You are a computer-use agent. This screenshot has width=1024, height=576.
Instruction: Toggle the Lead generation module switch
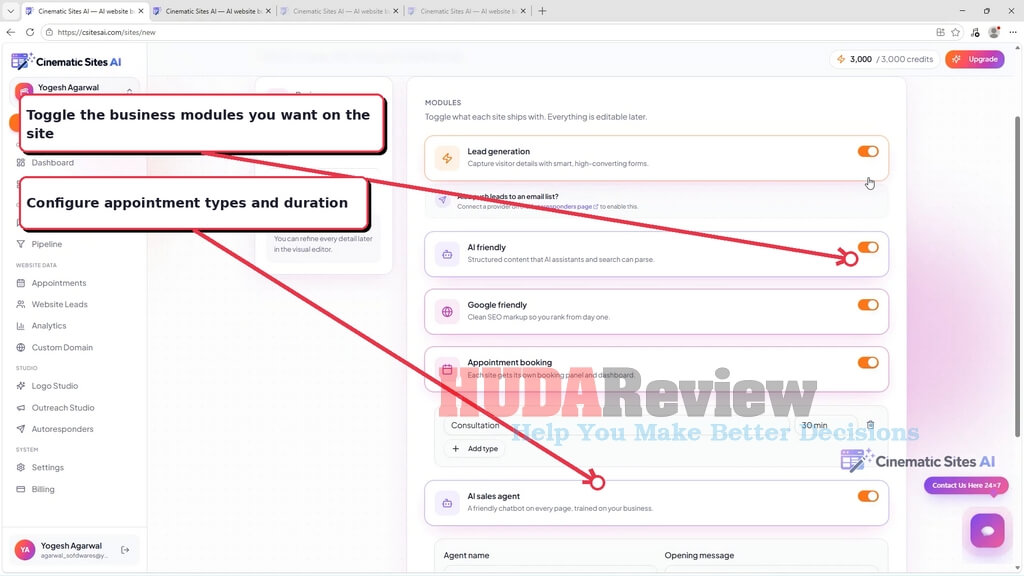tap(868, 152)
